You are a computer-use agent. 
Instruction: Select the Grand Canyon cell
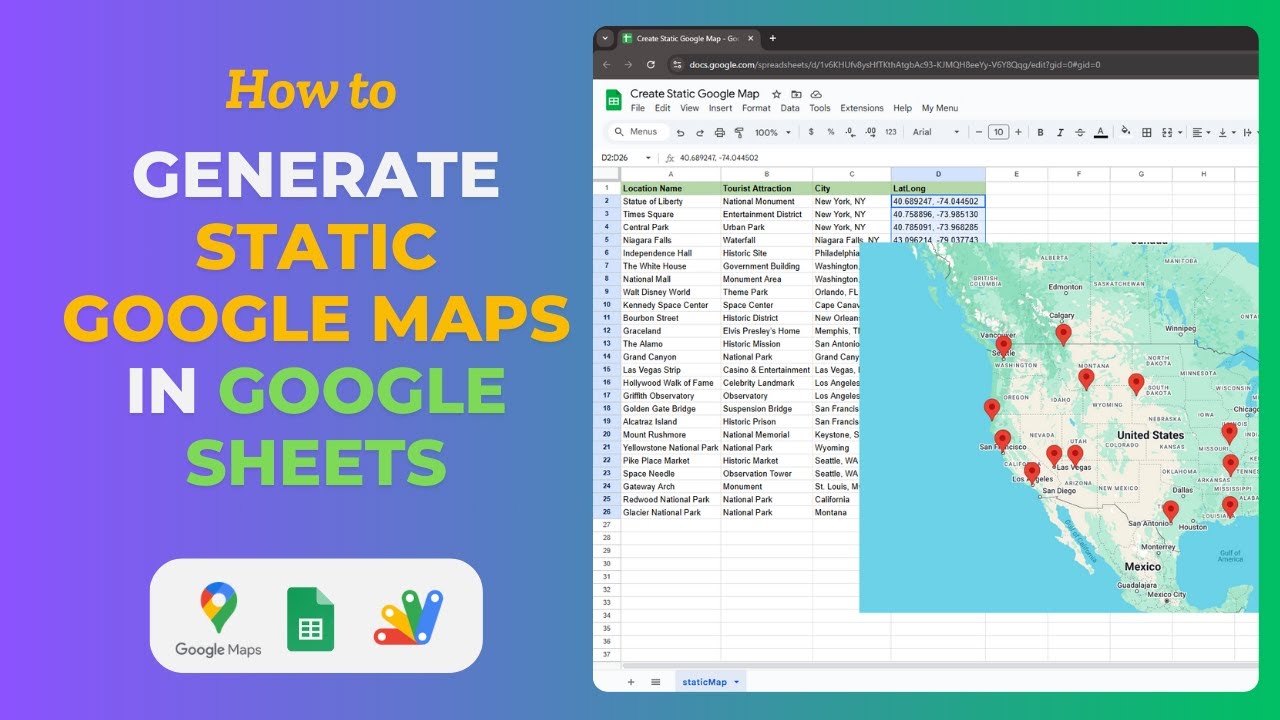tap(670, 357)
